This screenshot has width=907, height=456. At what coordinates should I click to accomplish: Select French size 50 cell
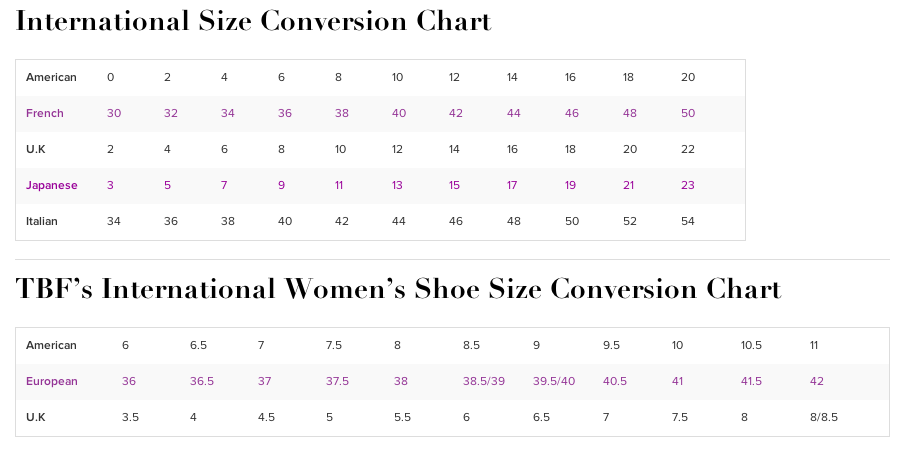point(688,114)
